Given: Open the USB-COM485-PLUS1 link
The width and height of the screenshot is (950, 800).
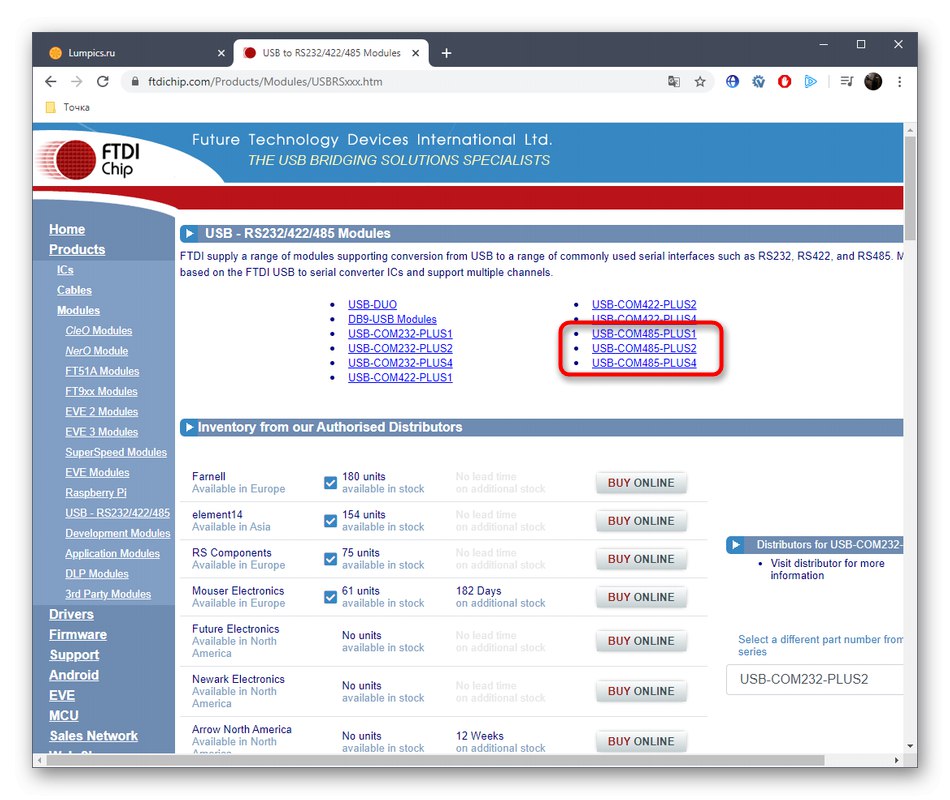Looking at the screenshot, I should [644, 334].
